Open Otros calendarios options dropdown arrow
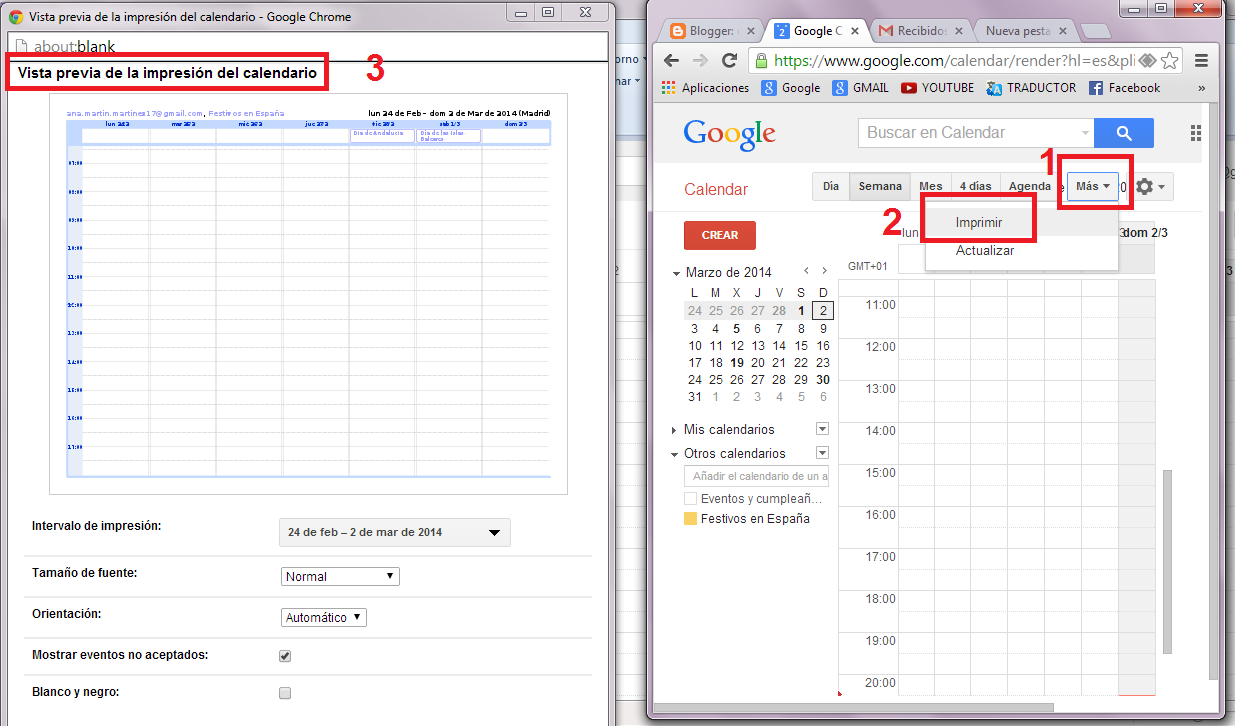This screenshot has height=726, width=1235. (823, 453)
